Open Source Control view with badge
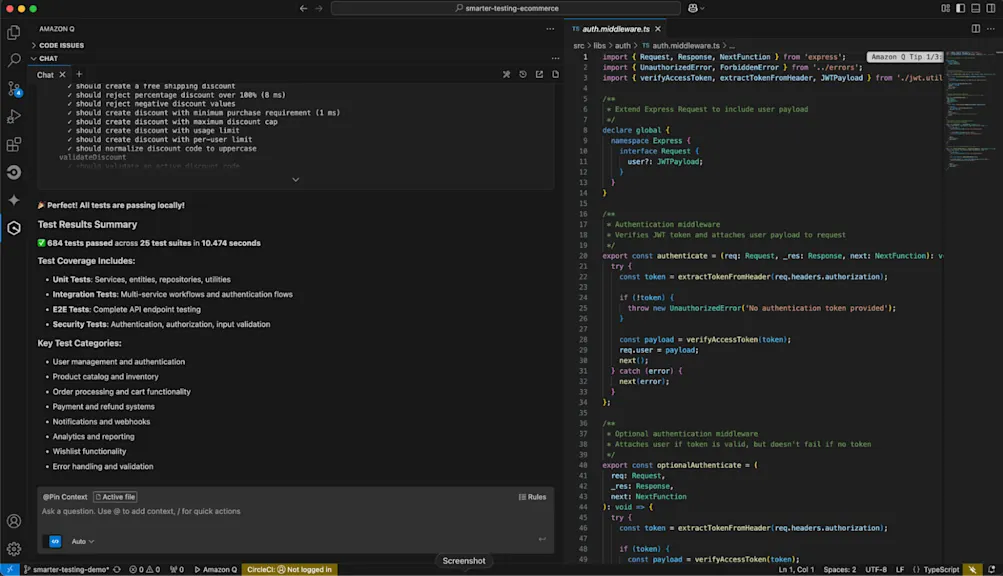This screenshot has width=1003, height=576. click(14, 89)
